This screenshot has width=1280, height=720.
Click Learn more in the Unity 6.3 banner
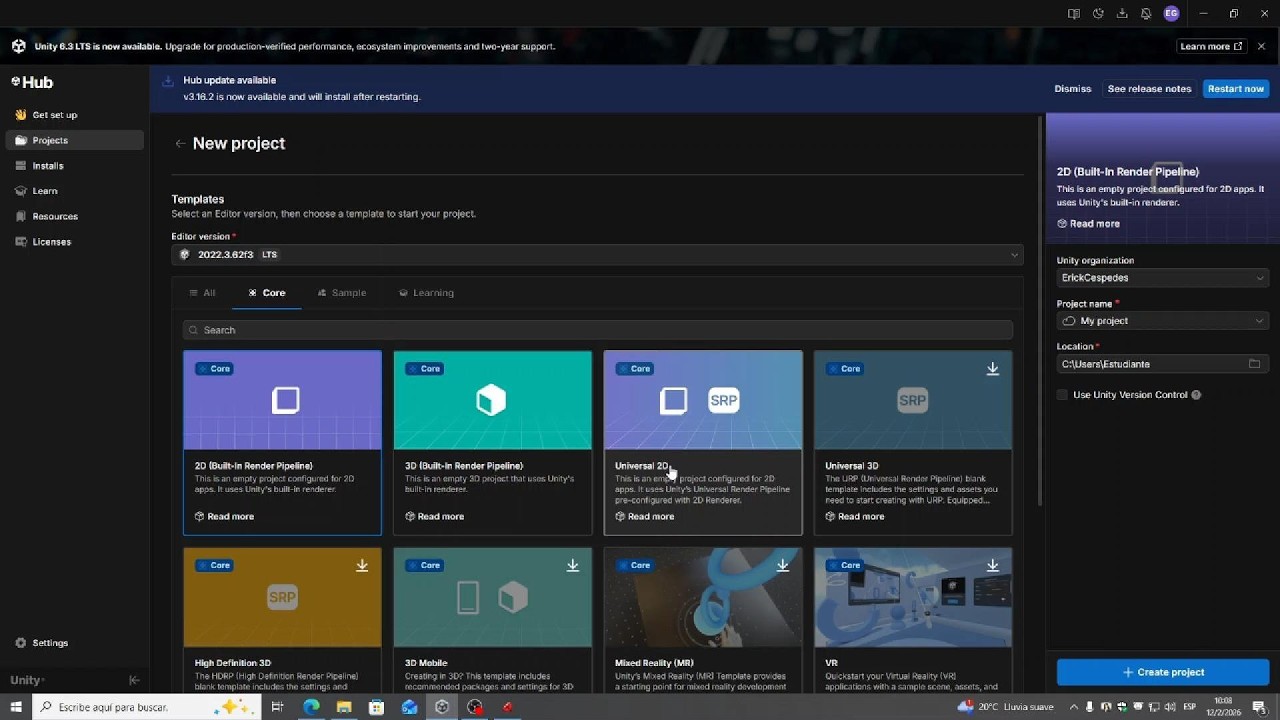1211,46
